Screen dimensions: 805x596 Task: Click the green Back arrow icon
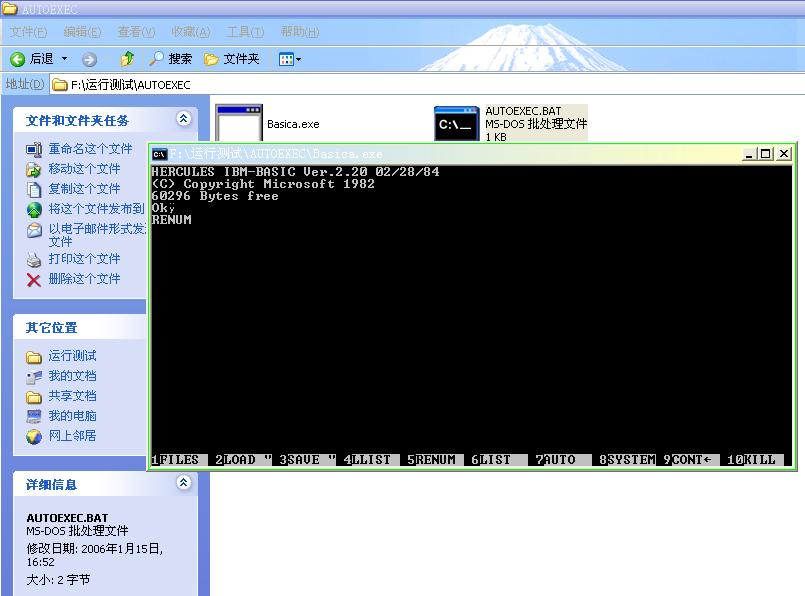tap(17, 60)
